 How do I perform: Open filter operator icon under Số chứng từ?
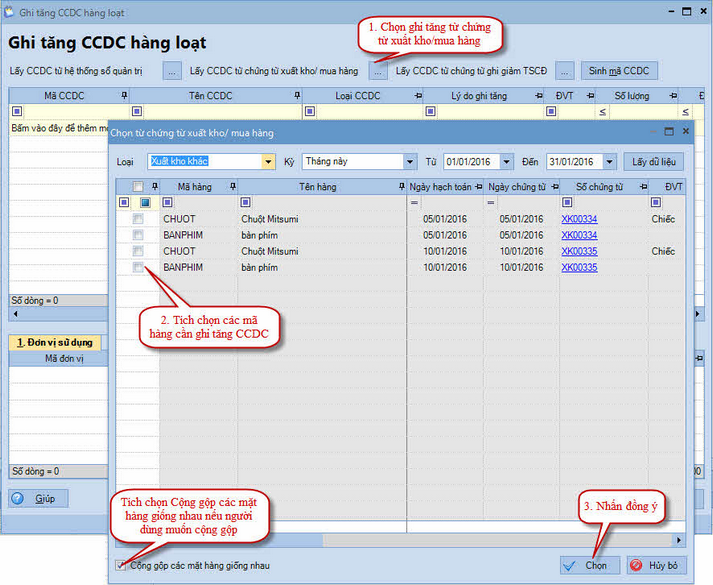coord(567,202)
